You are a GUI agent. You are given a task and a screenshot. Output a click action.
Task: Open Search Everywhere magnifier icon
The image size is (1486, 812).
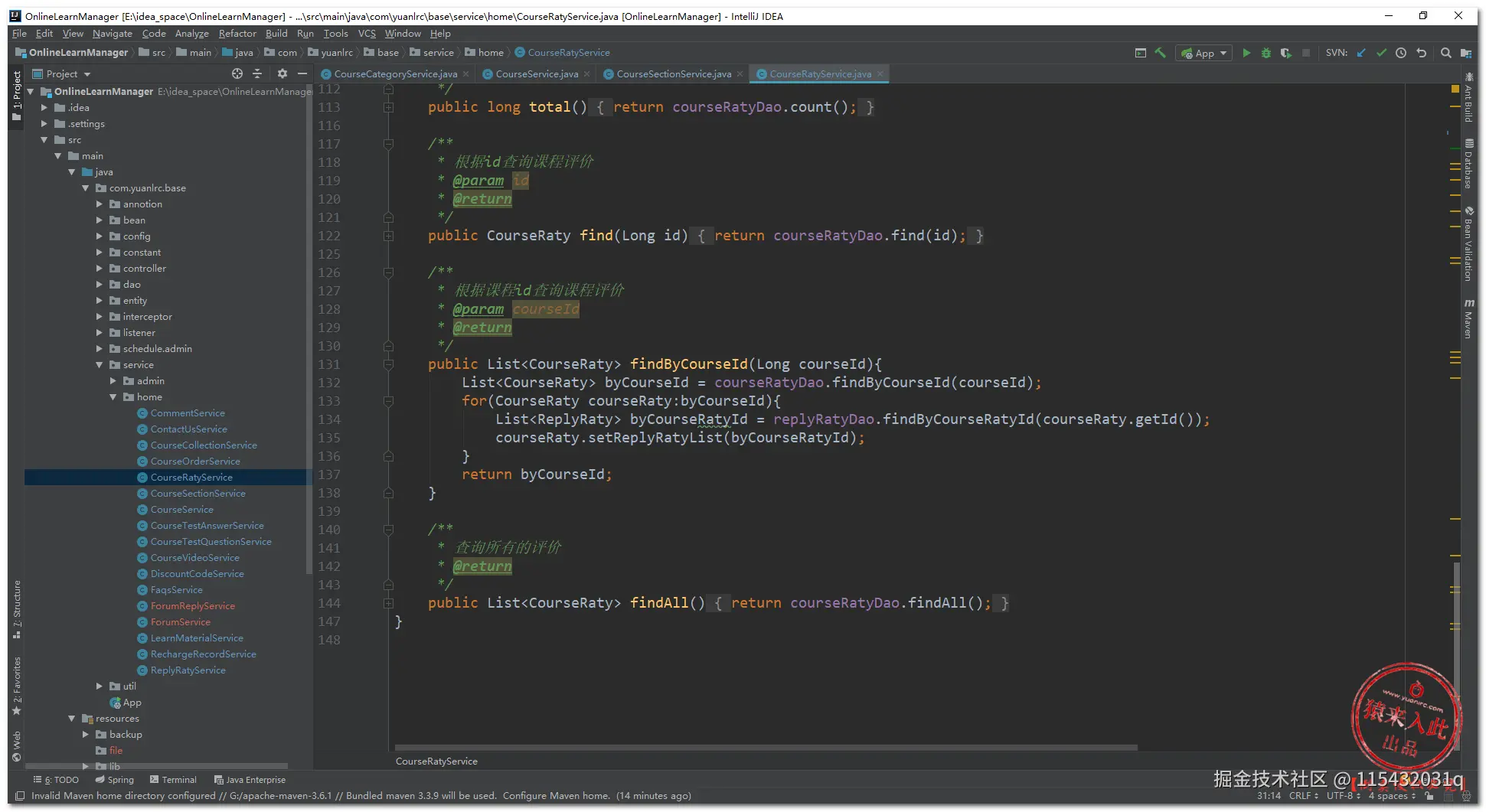click(x=1445, y=53)
